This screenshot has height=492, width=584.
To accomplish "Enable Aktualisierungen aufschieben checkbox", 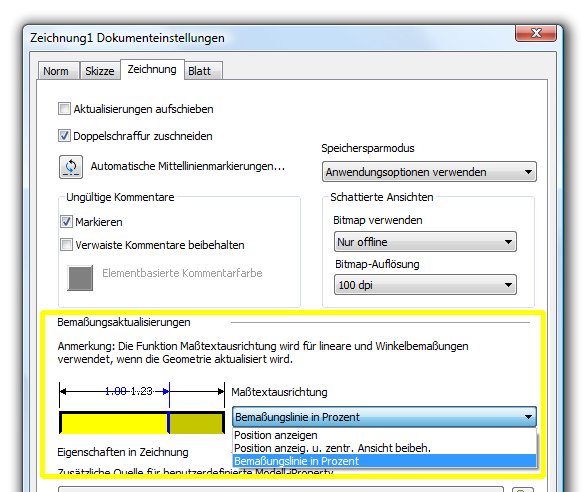I will tap(64, 109).
